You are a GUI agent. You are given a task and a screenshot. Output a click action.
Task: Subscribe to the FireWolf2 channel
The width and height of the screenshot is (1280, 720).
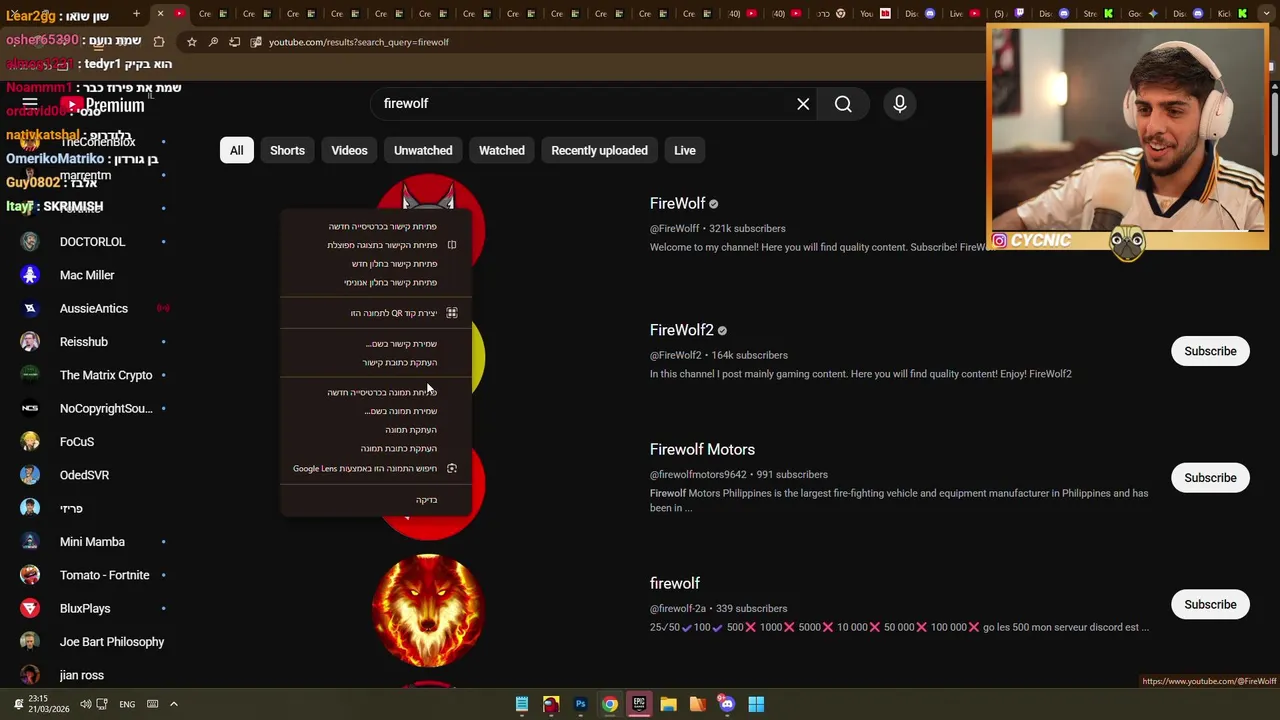(1210, 351)
